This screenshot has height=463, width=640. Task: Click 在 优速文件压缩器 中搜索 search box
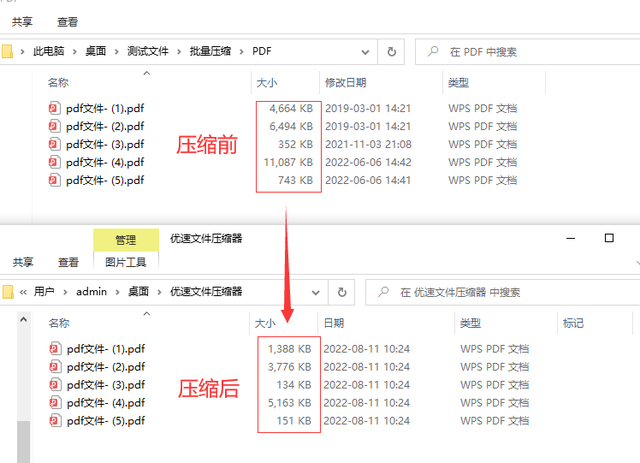pyautogui.click(x=503, y=292)
